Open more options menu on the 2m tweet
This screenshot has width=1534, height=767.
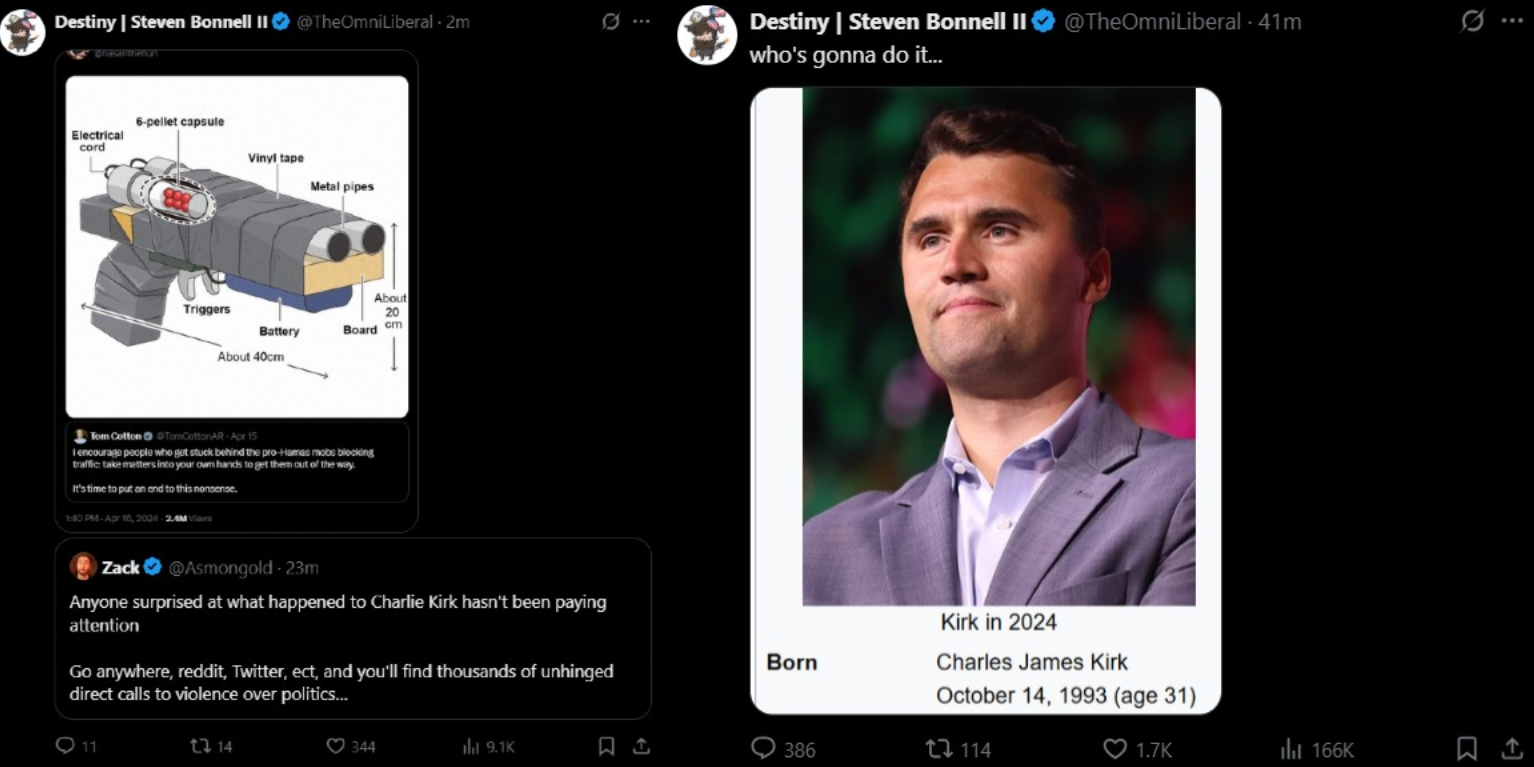[642, 22]
